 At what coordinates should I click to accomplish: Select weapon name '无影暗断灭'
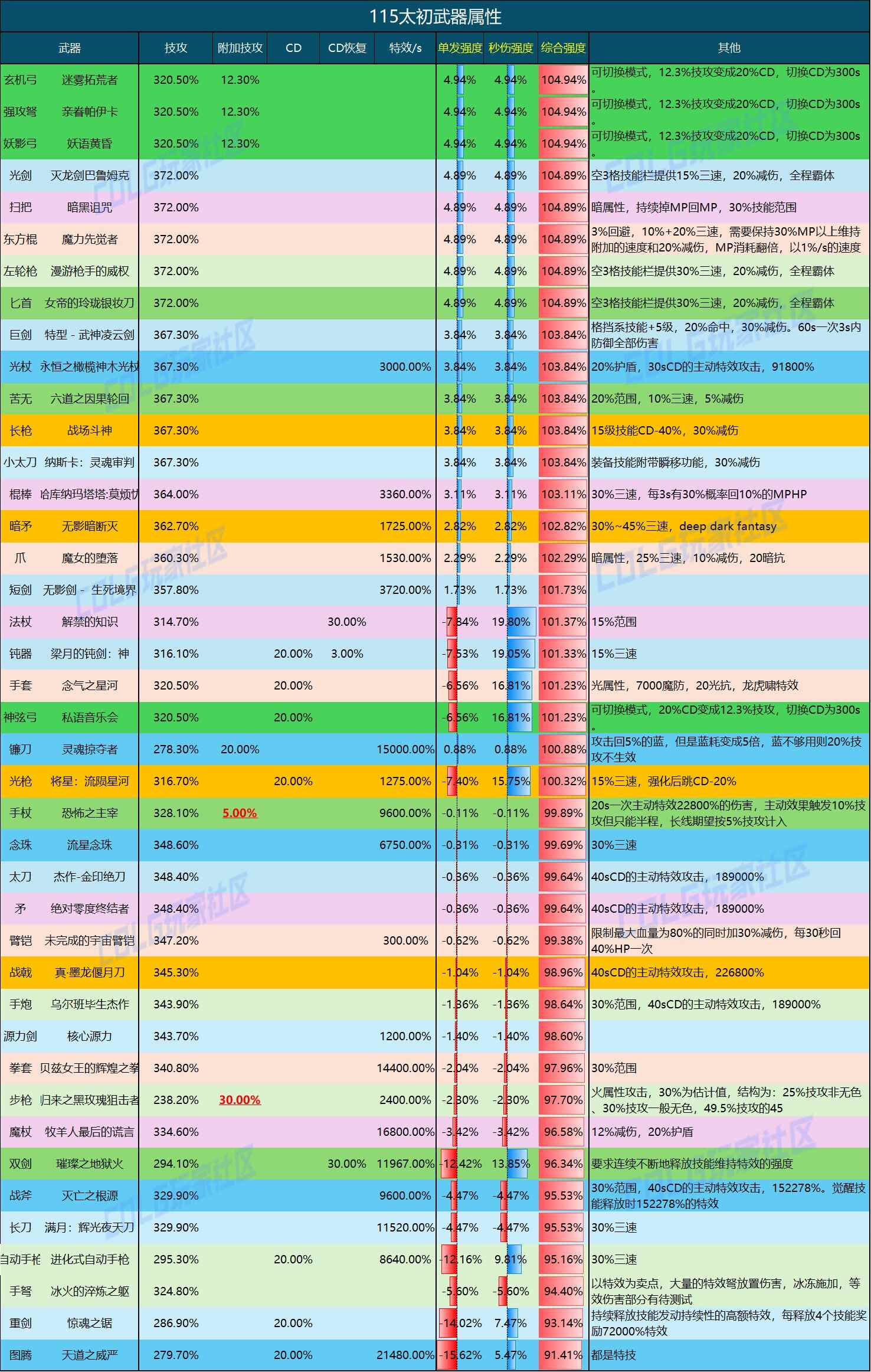(x=90, y=526)
